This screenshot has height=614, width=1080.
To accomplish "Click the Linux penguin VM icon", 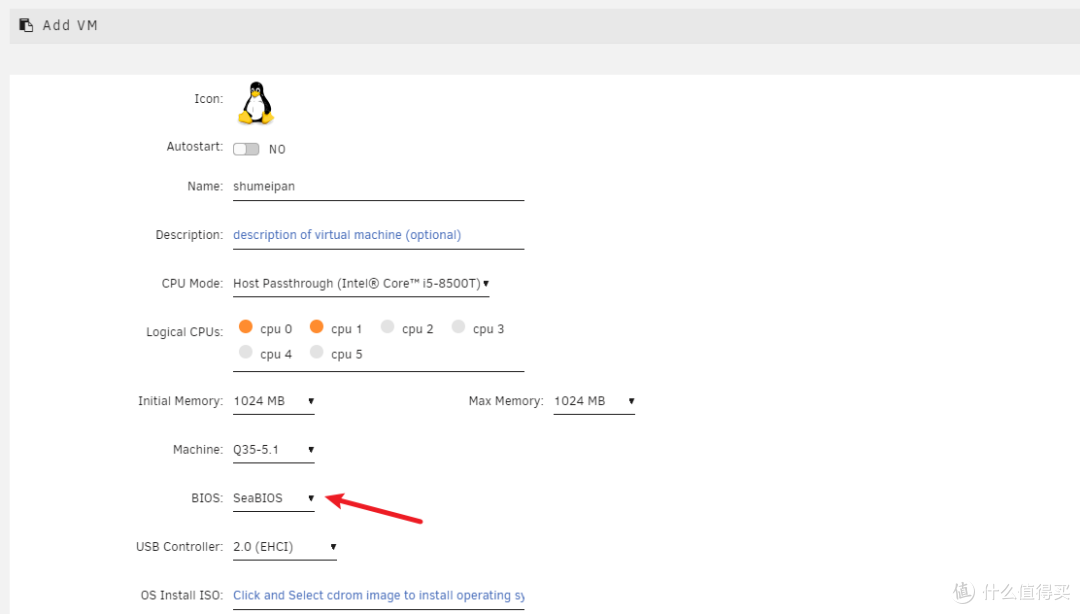I will [x=256, y=103].
